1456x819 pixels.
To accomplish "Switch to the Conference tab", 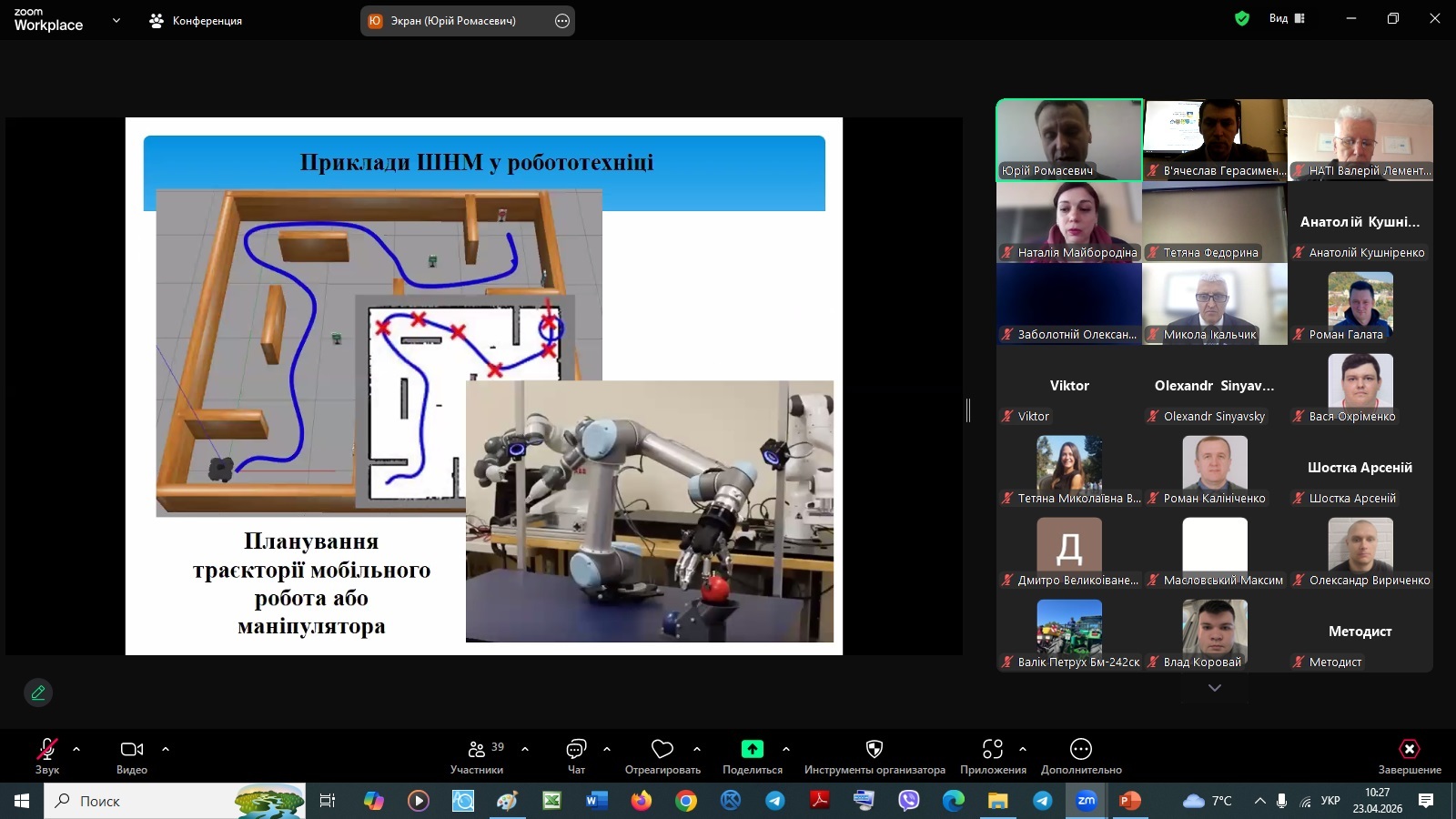I will [196, 20].
